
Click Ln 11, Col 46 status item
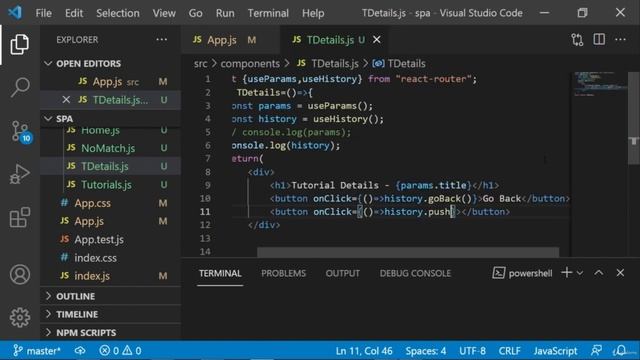[364, 351]
